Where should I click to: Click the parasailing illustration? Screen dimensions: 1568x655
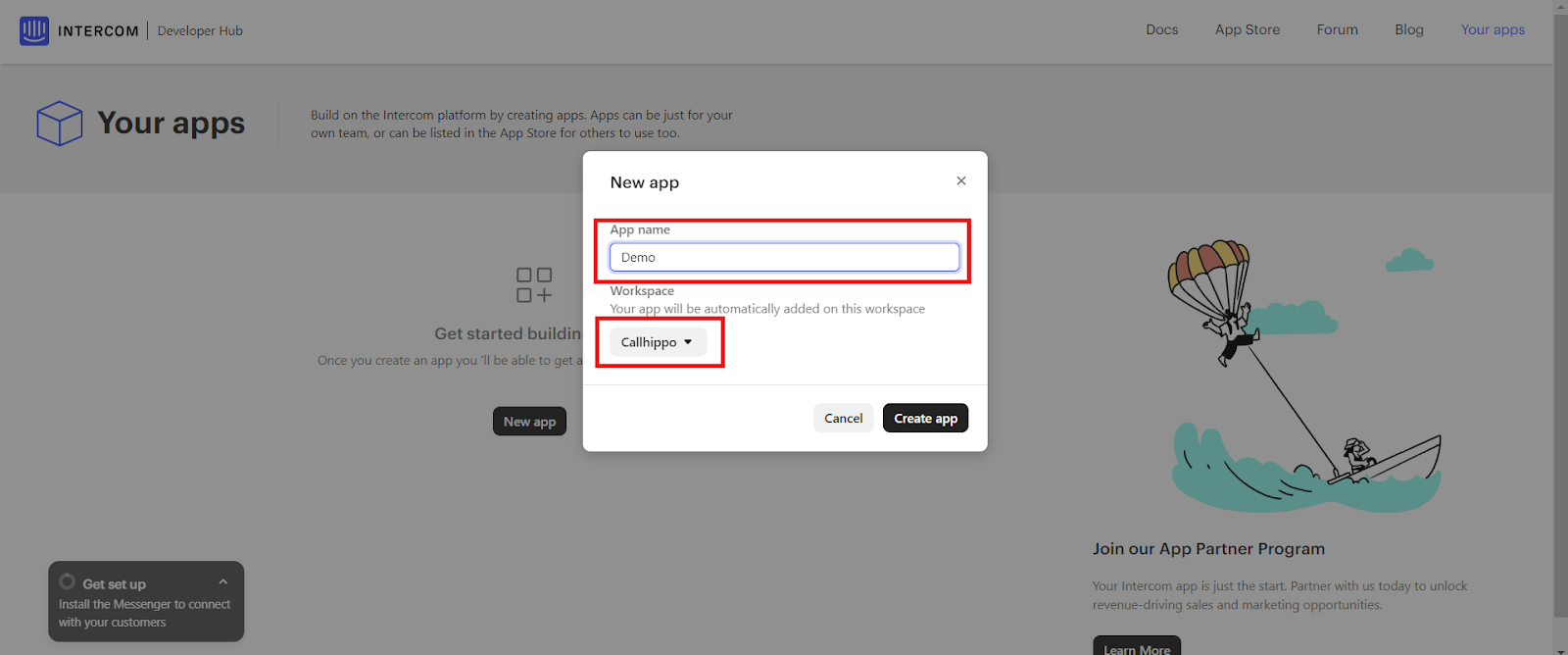coord(1303,378)
